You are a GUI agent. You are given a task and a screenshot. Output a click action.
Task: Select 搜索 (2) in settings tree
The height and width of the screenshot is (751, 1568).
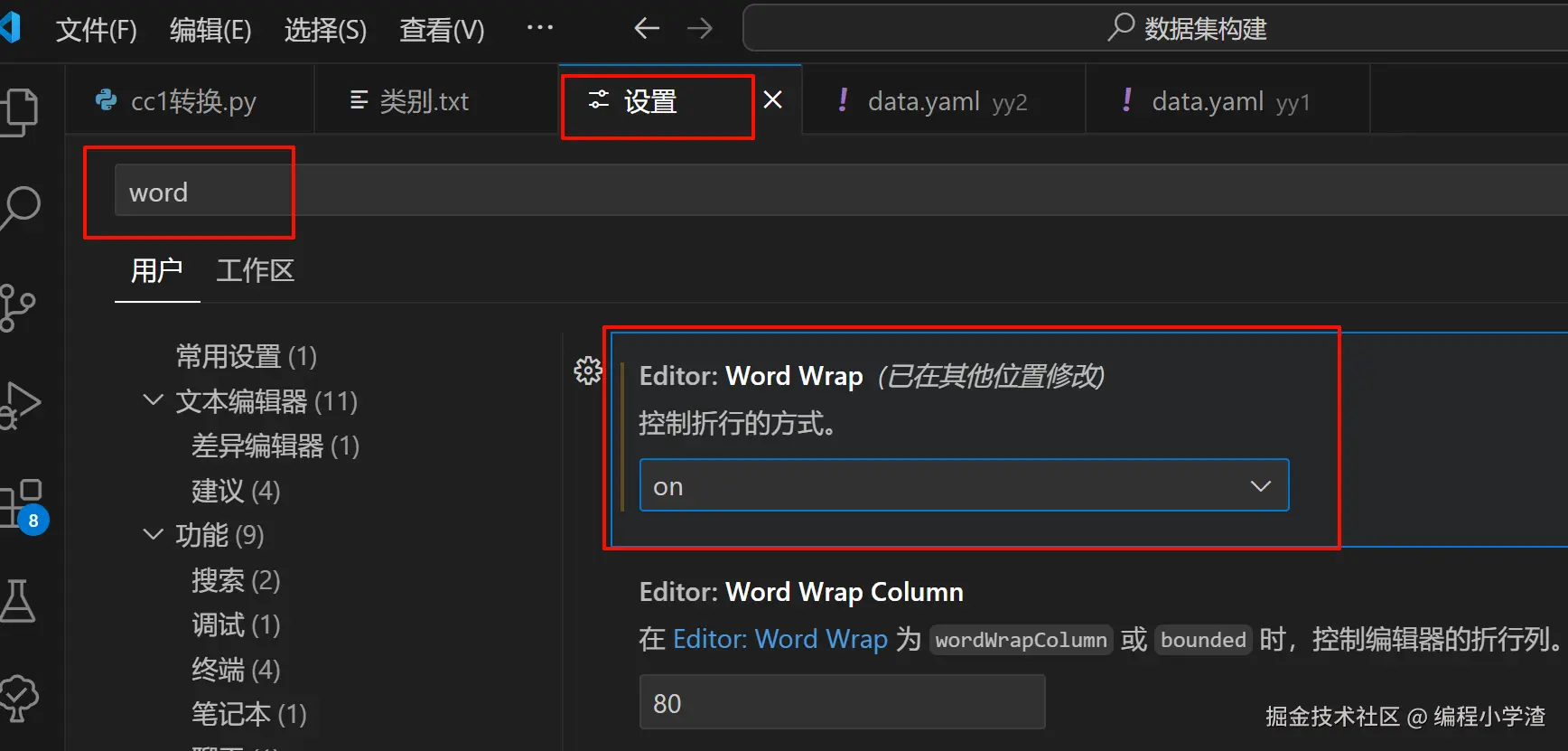coord(236,580)
